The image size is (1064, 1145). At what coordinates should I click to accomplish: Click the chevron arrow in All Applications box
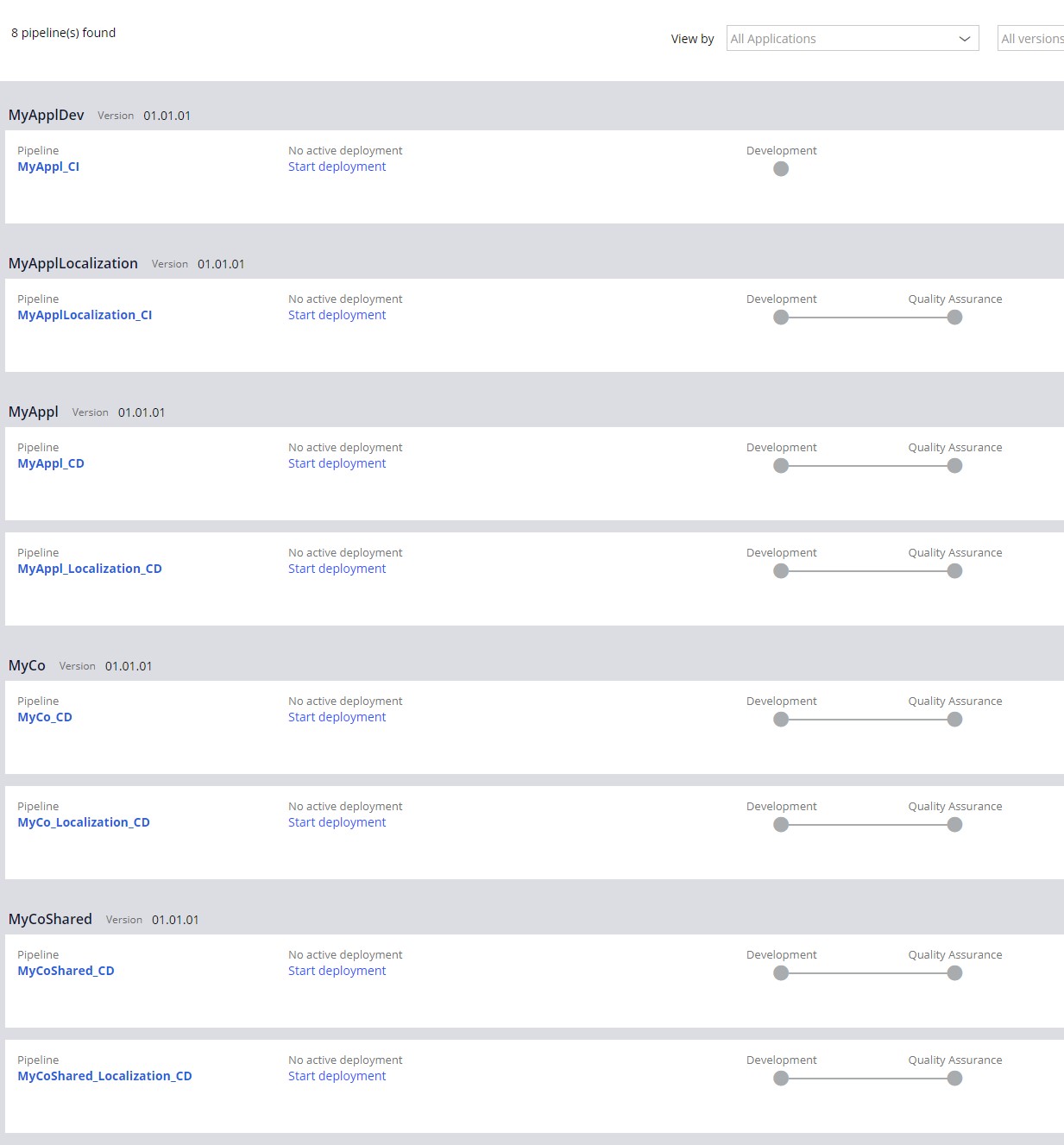point(965,39)
